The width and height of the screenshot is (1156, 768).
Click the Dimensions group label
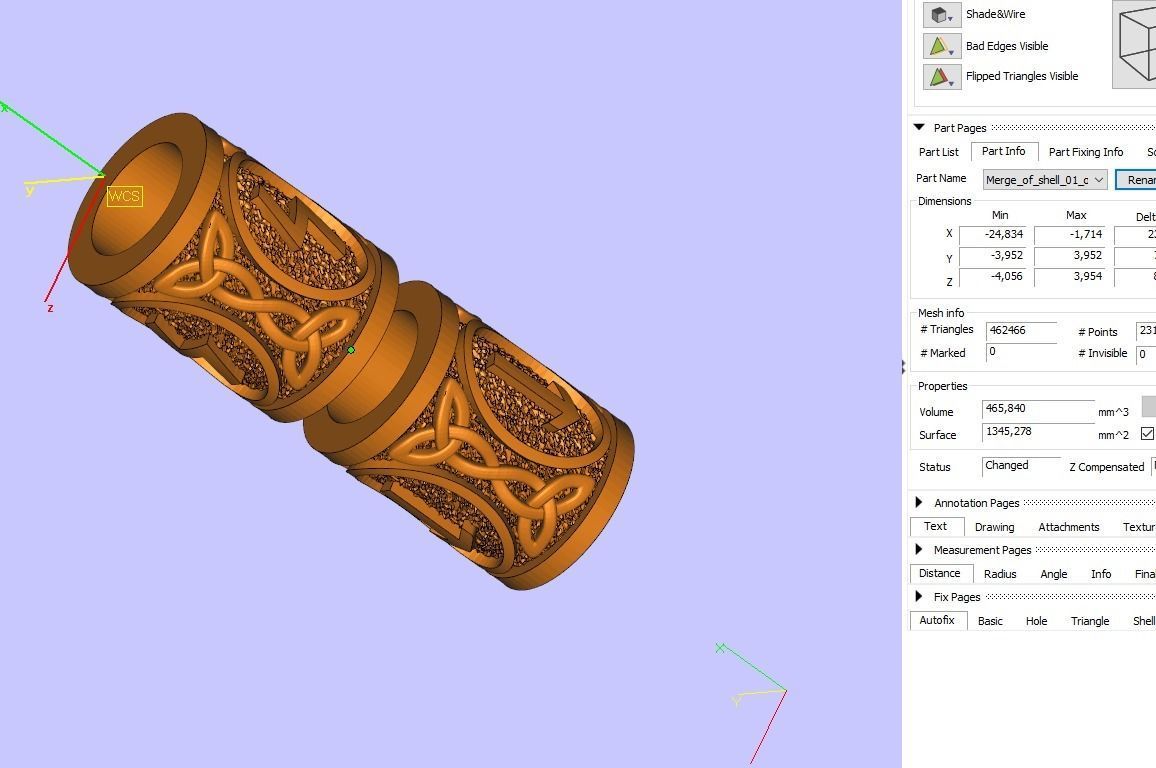click(944, 201)
